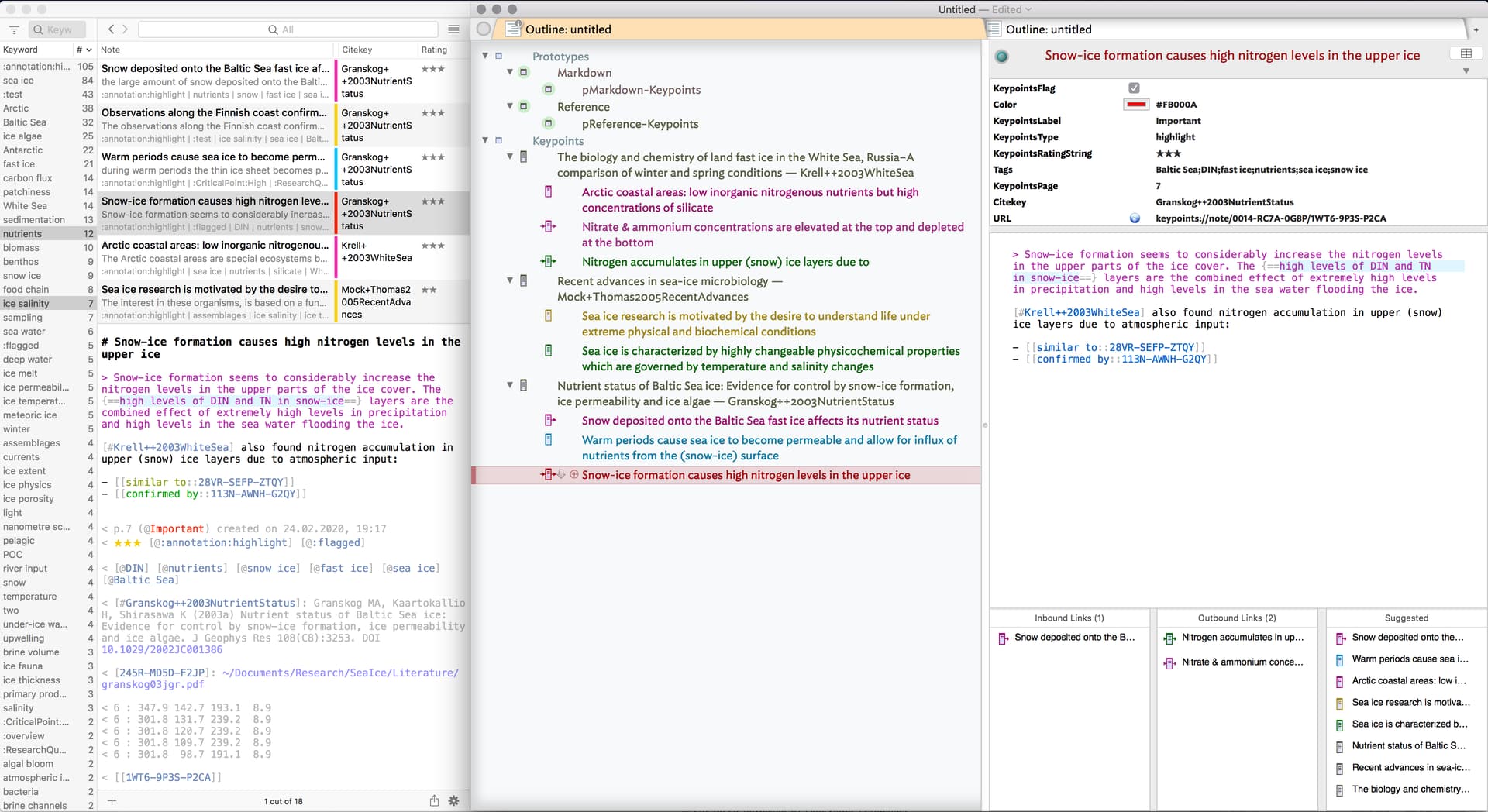The height and width of the screenshot is (812, 1488).
Task: Open the dropdown arrow below table icon
Action: (x=1466, y=71)
